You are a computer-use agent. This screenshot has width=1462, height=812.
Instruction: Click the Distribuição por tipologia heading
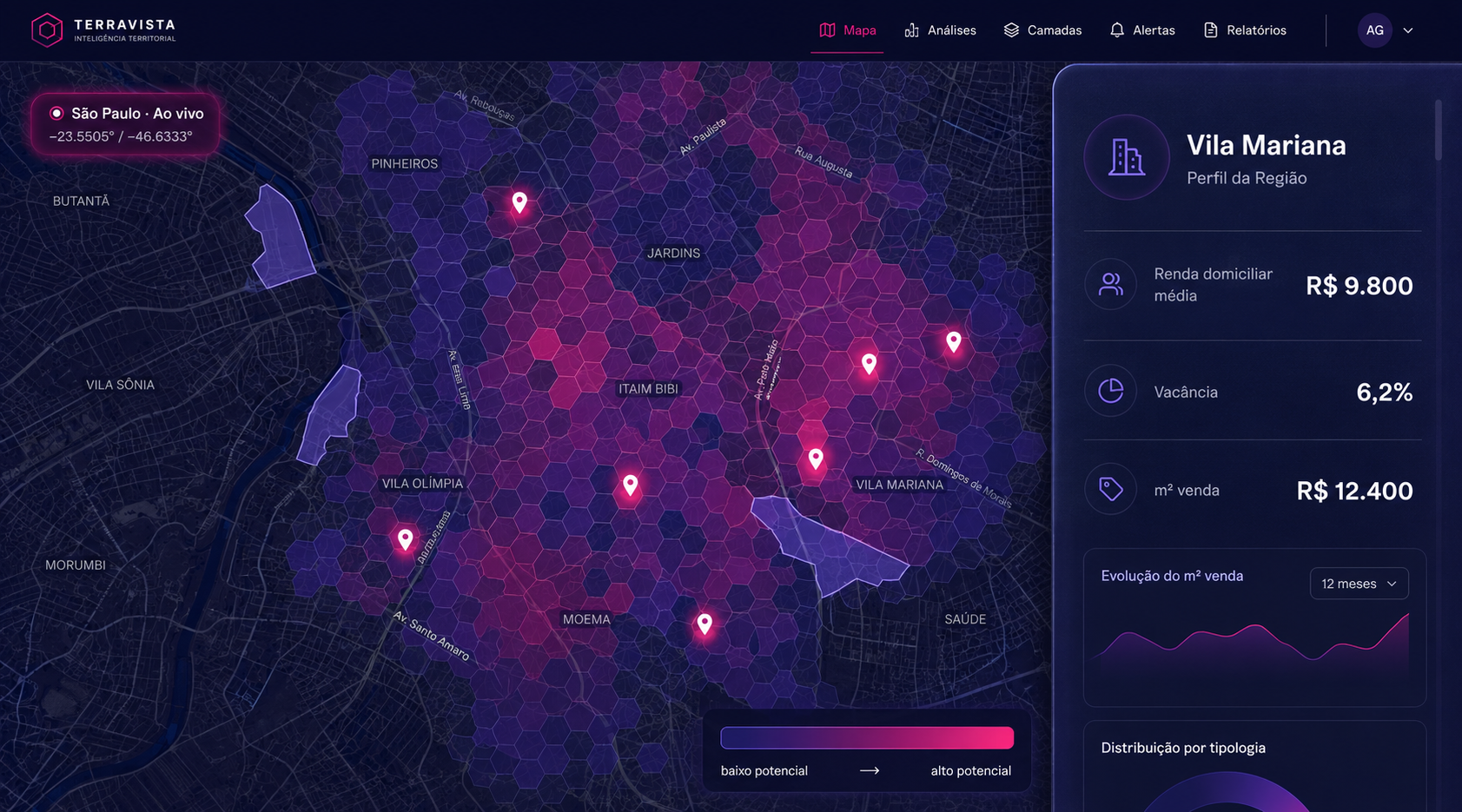click(x=1183, y=748)
